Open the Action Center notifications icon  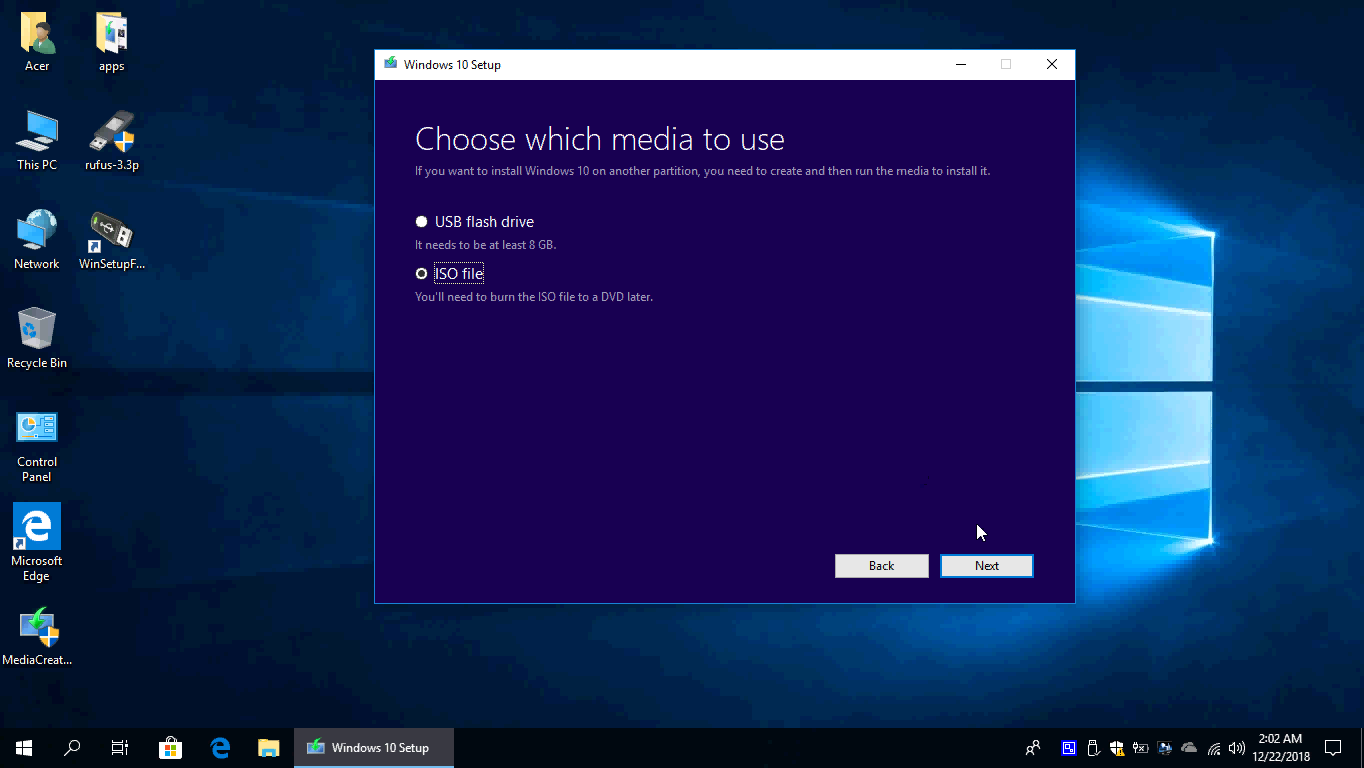pyautogui.click(x=1333, y=748)
